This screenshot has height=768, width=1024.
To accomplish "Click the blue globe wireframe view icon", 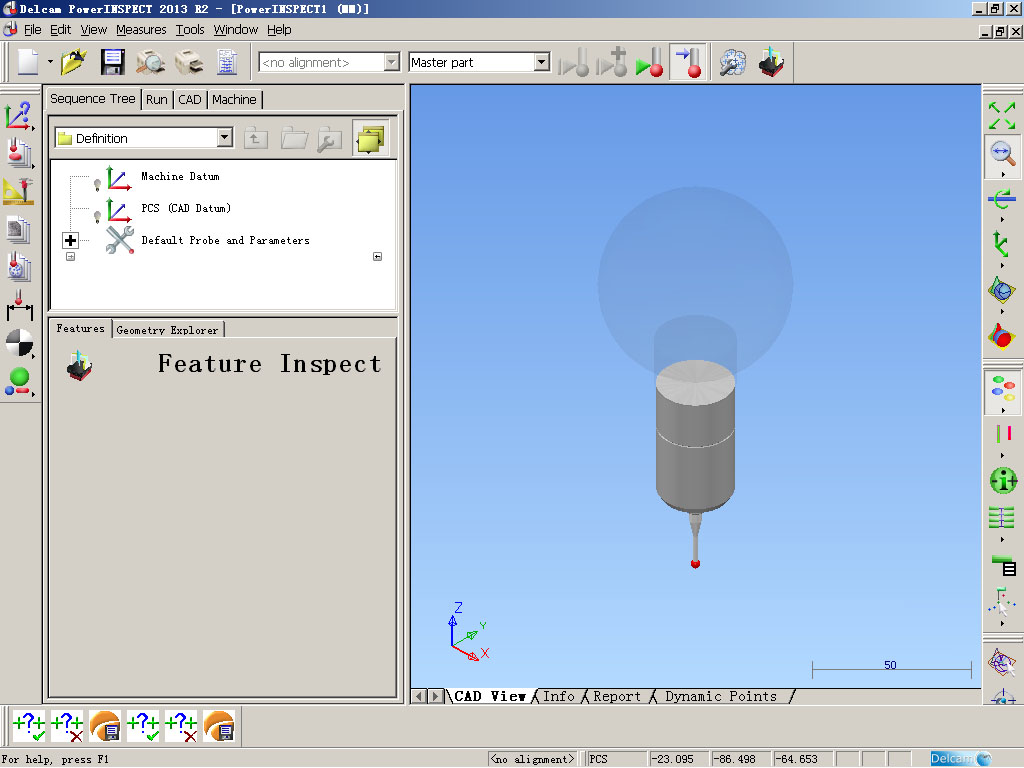I will 1001,289.
